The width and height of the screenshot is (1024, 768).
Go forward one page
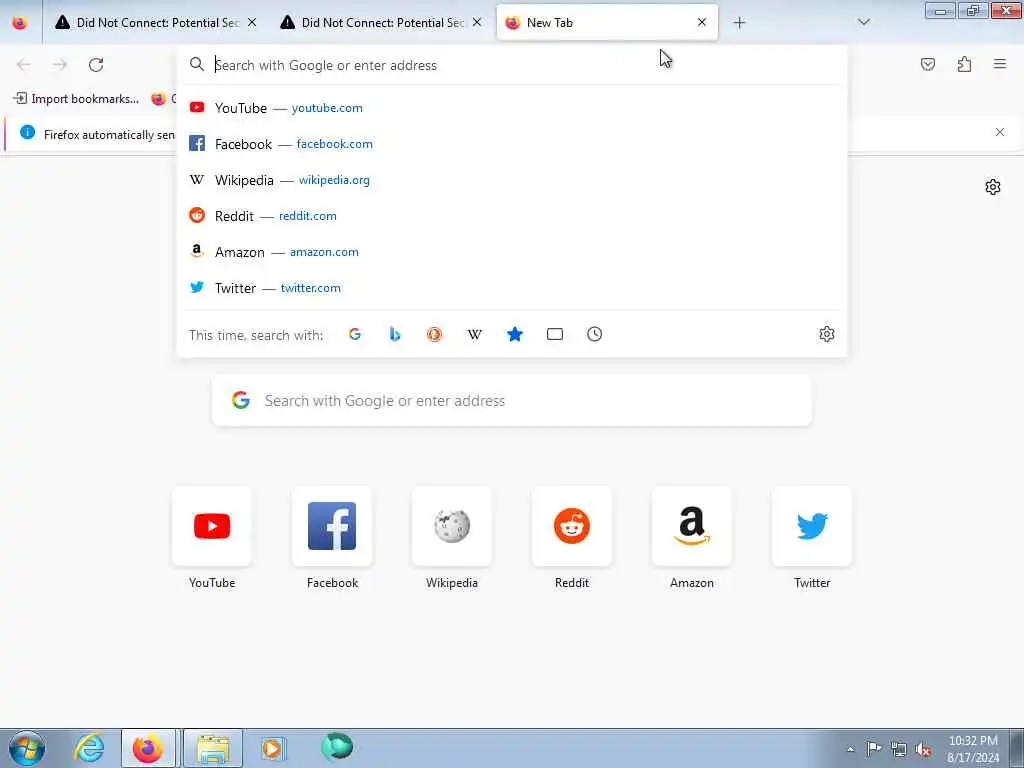coord(60,65)
